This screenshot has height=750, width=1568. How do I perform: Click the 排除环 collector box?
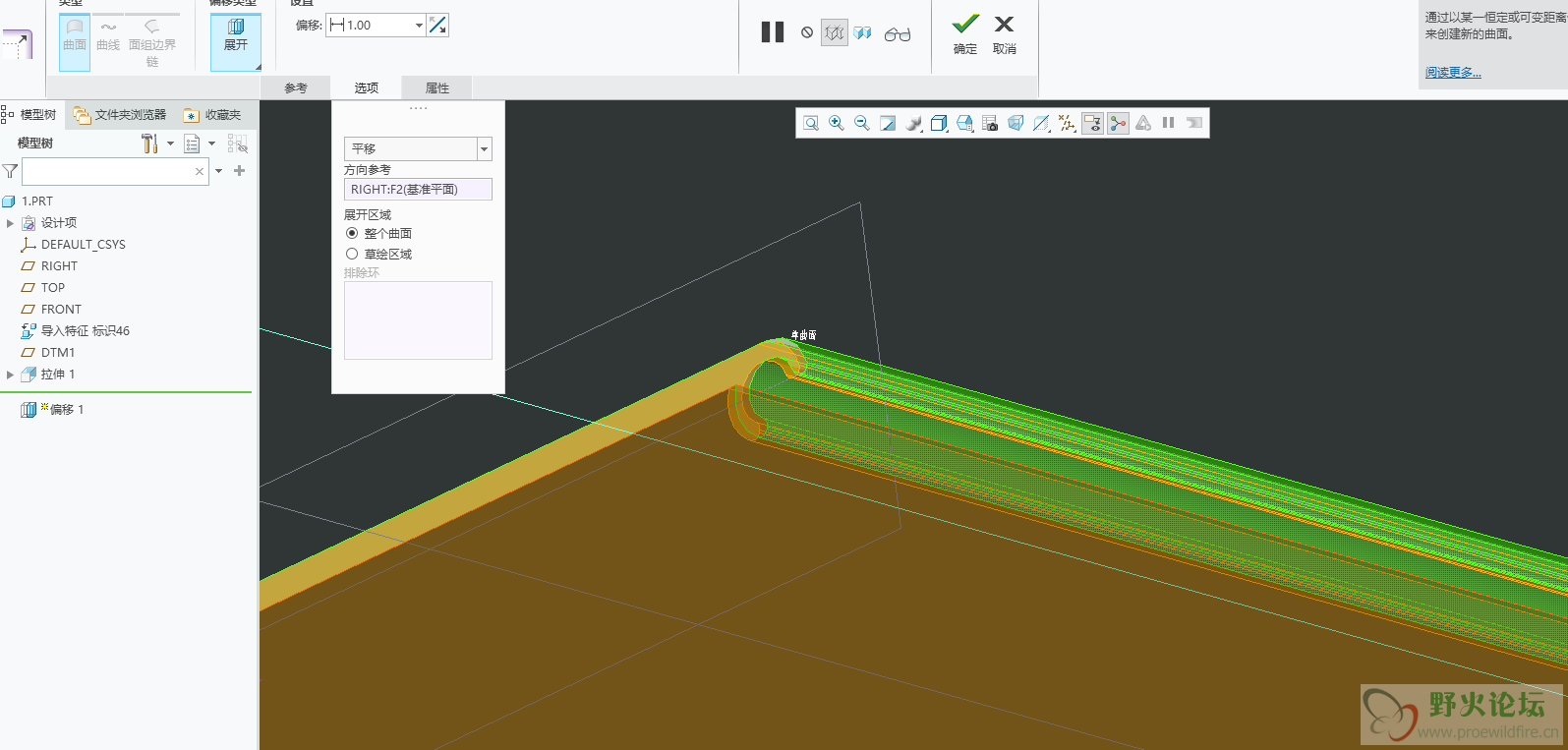coord(418,320)
